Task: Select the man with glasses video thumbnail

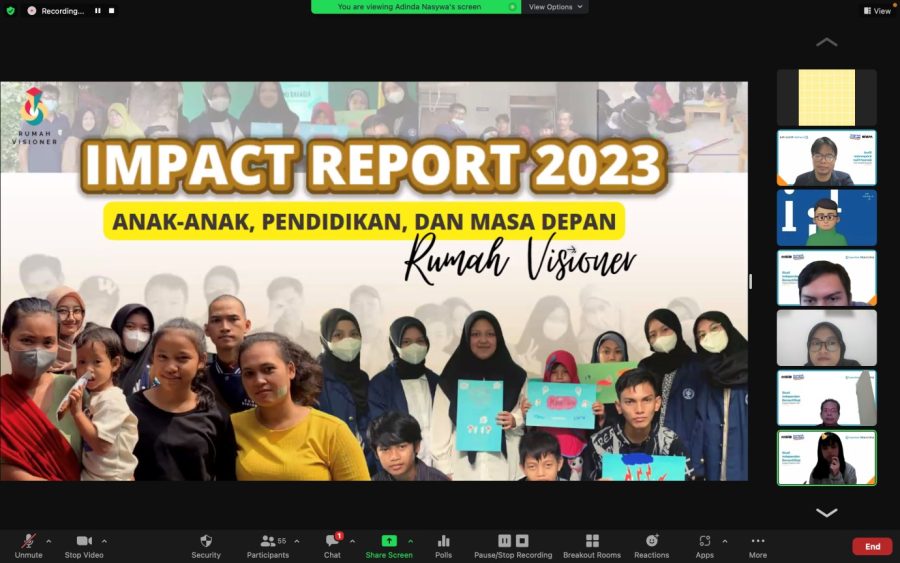Action: 827,158
